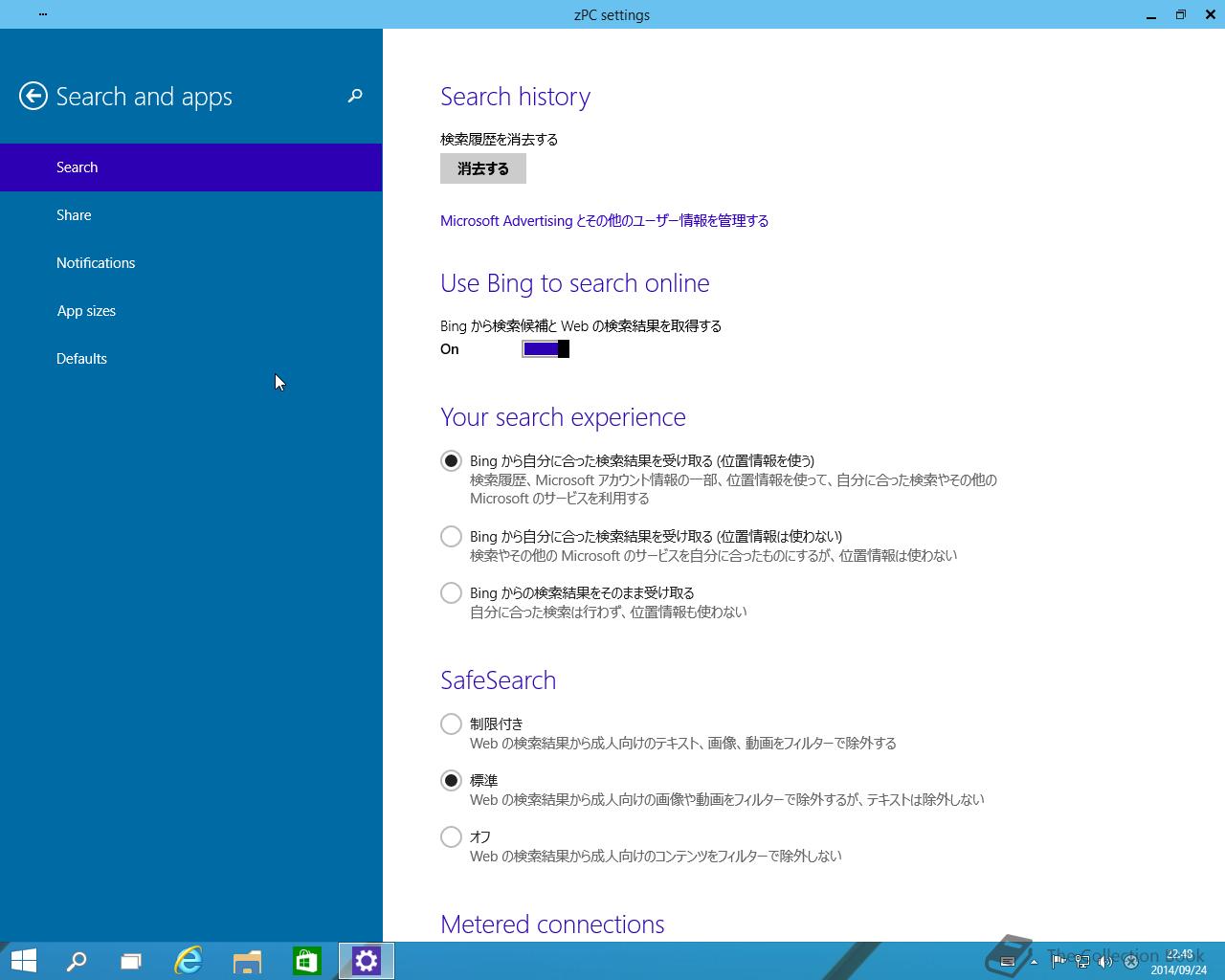This screenshot has height=980, width=1225.
Task: Click the Your search experience heading
Action: pyautogui.click(x=563, y=417)
